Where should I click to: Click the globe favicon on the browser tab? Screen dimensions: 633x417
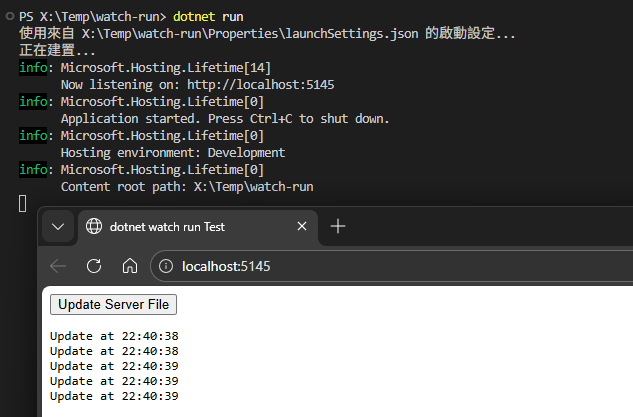[x=94, y=227]
